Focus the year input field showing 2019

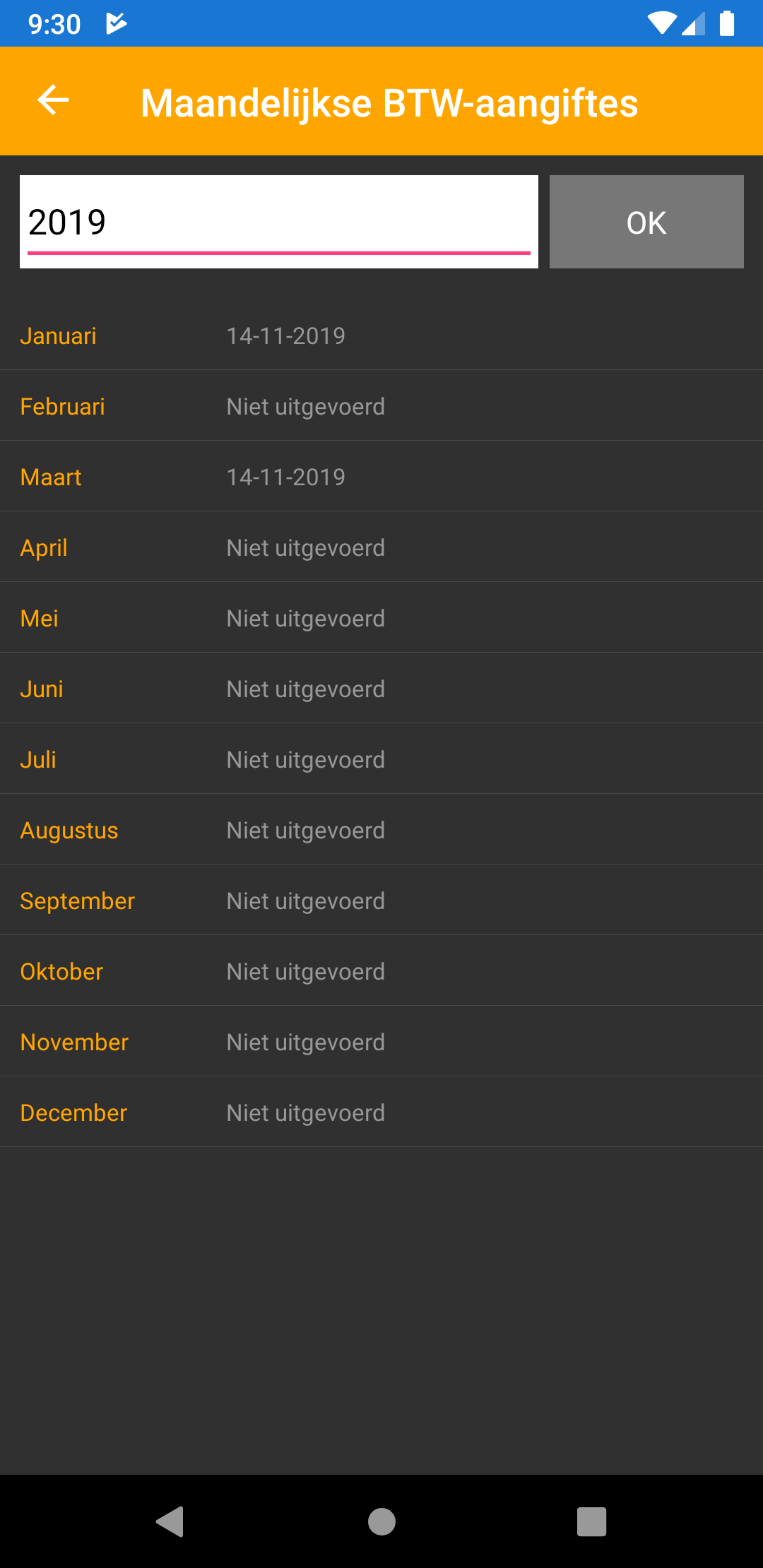(278, 222)
